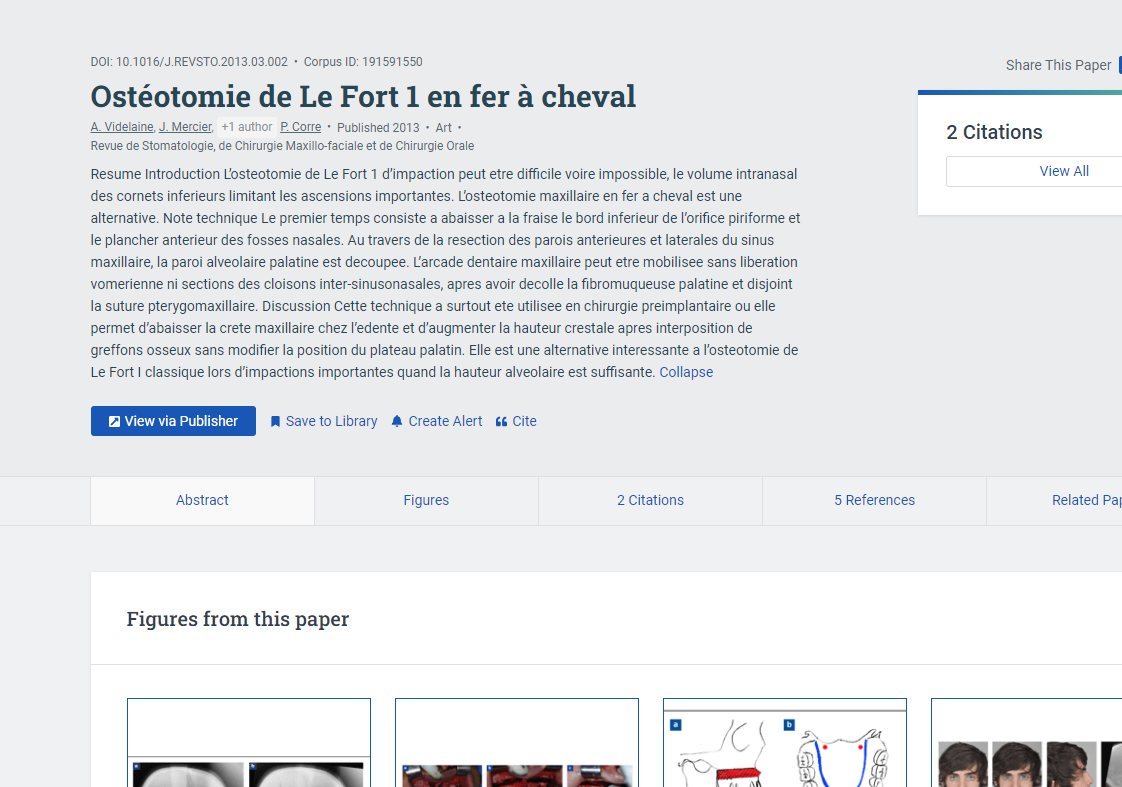The image size is (1122, 787).
Task: Open the fourth figure with patient portraits
Action: 1027,743
